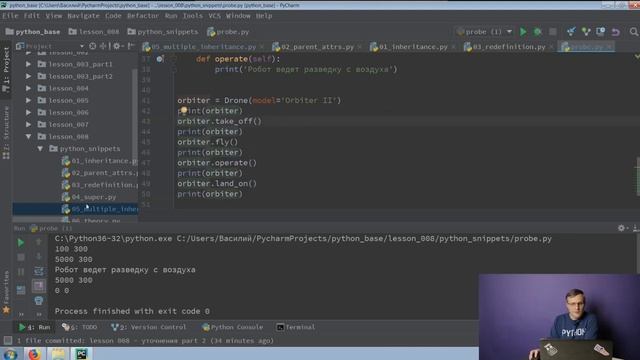
Task: Toggle tool window bars in status bar corner
Action: [7, 340]
